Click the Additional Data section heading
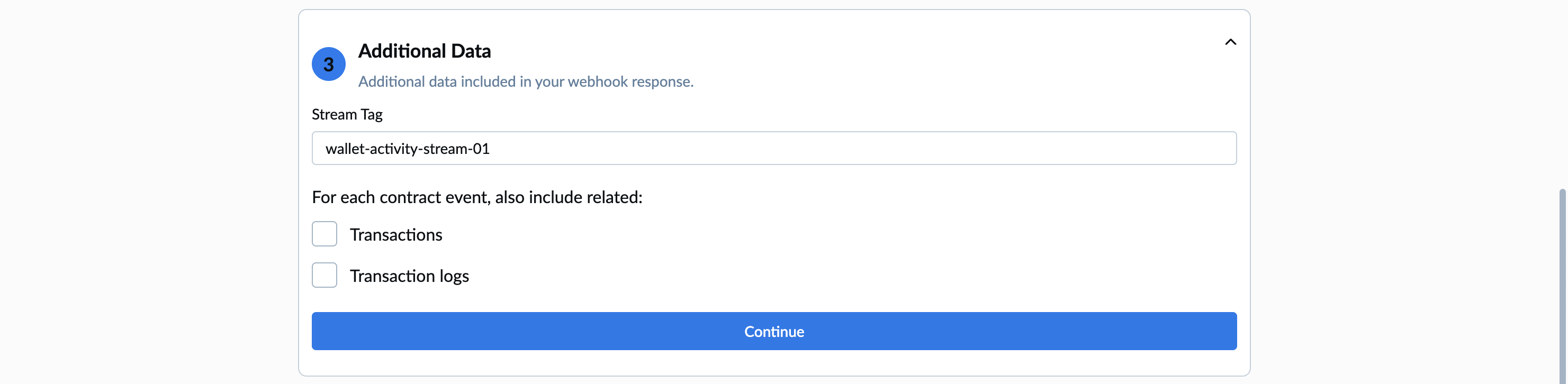 click(424, 51)
